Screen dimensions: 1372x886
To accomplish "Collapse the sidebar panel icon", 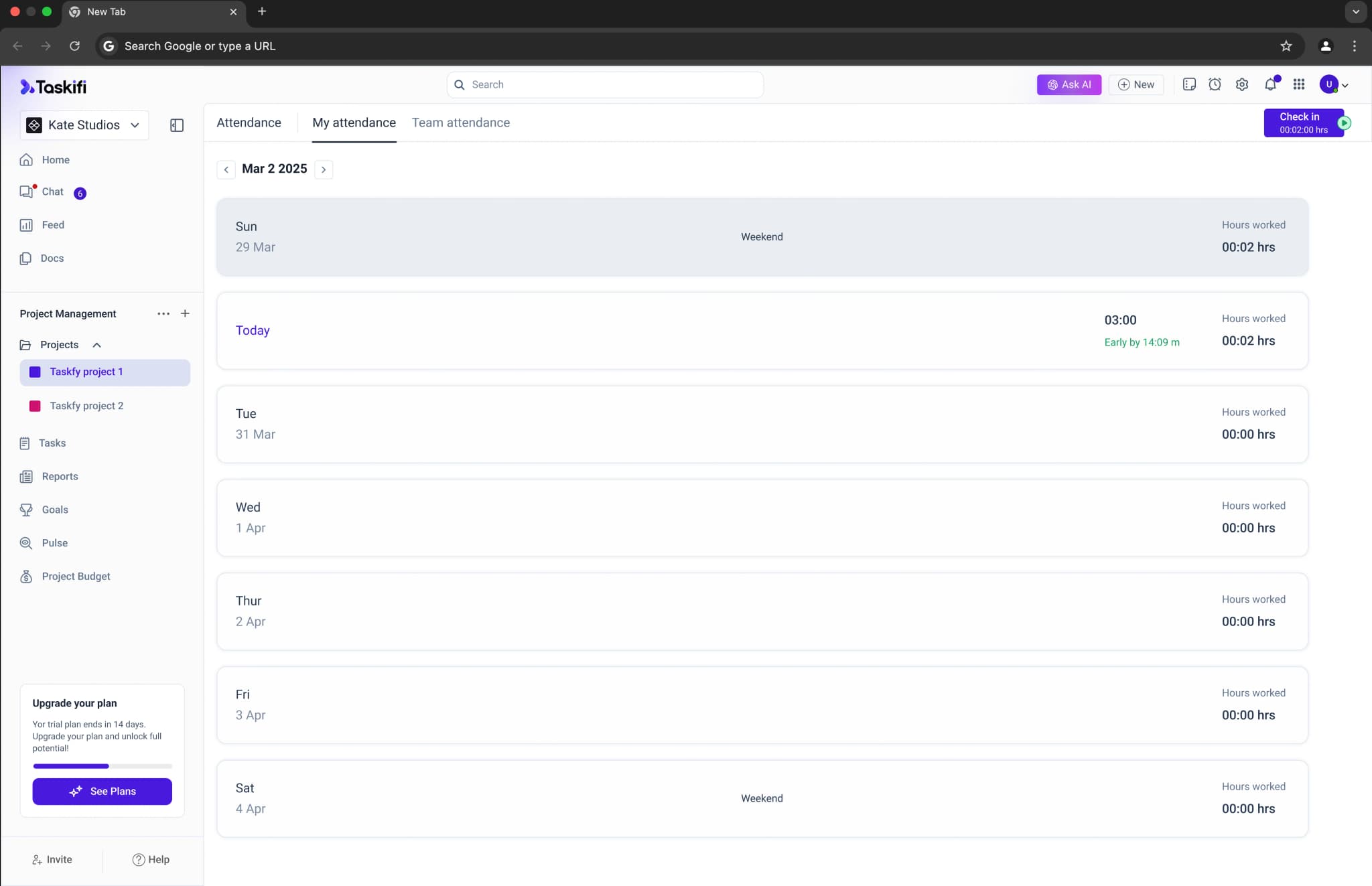I will pyautogui.click(x=177, y=125).
